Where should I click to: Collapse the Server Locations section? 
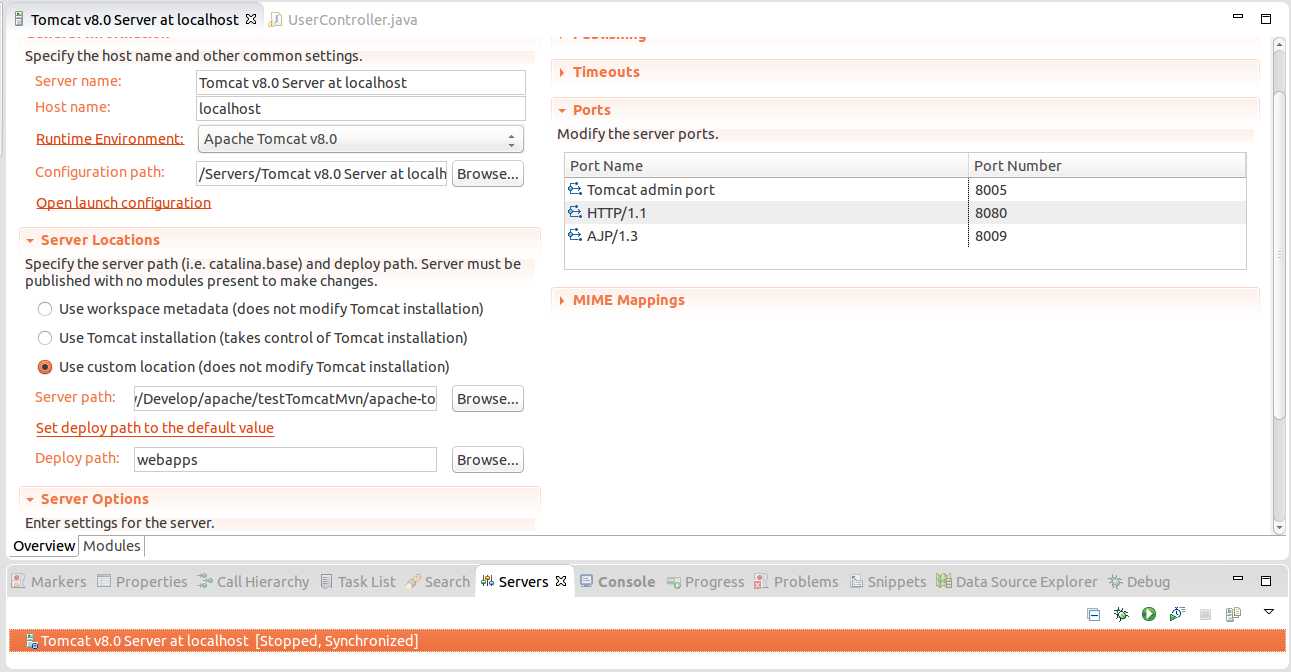click(31, 240)
